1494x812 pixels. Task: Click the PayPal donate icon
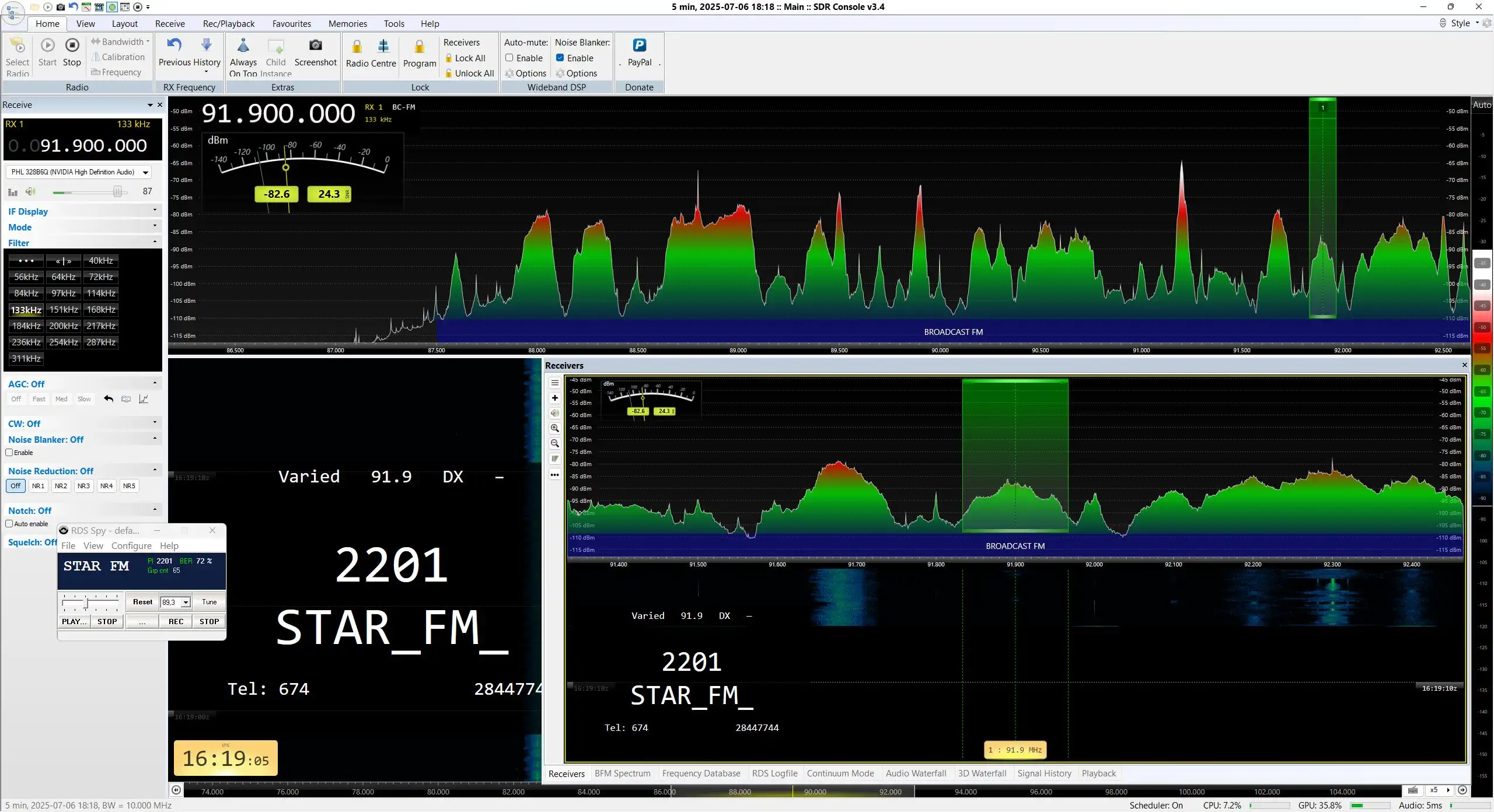click(x=640, y=45)
